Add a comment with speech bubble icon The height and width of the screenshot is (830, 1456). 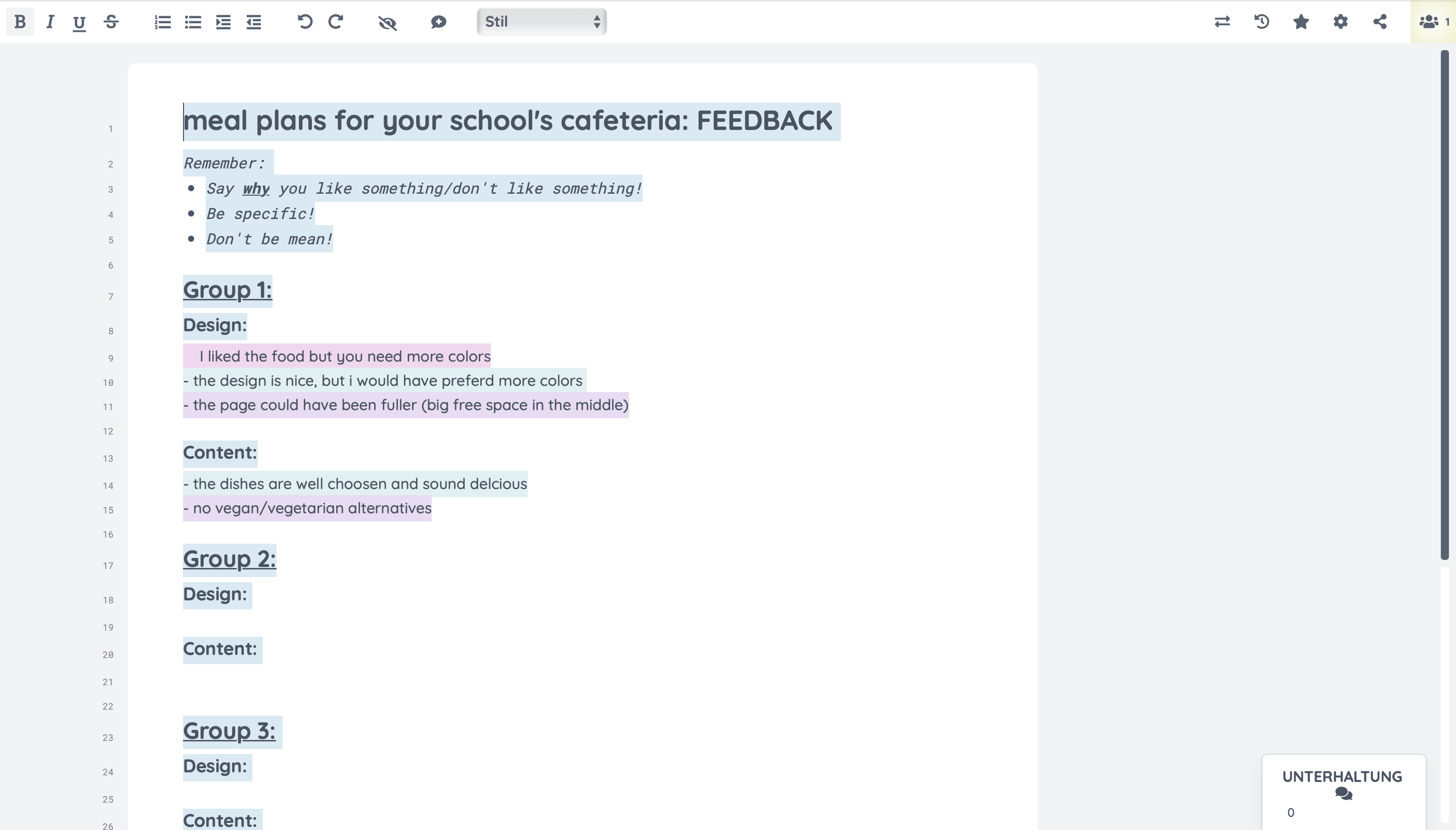438,22
